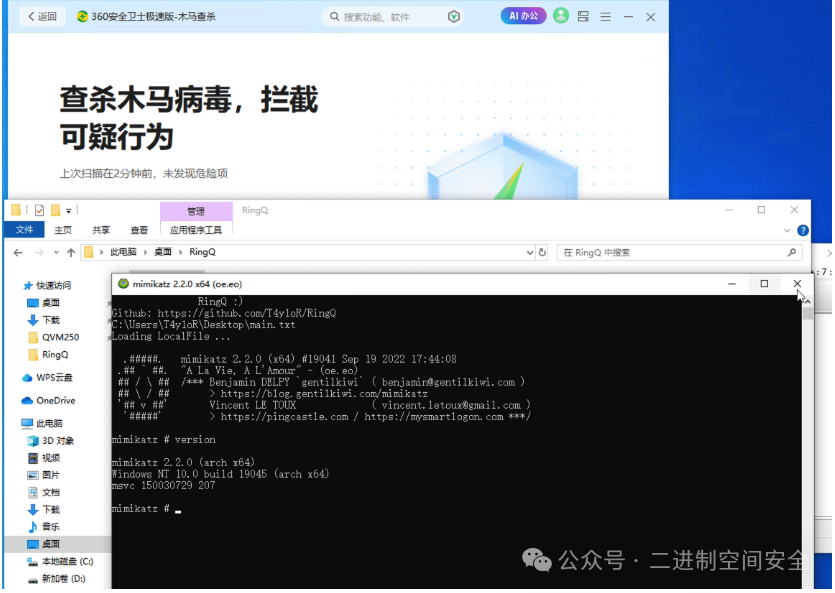Click 此电脑 in the address breadcrumb
The image size is (835, 593).
tap(123, 252)
